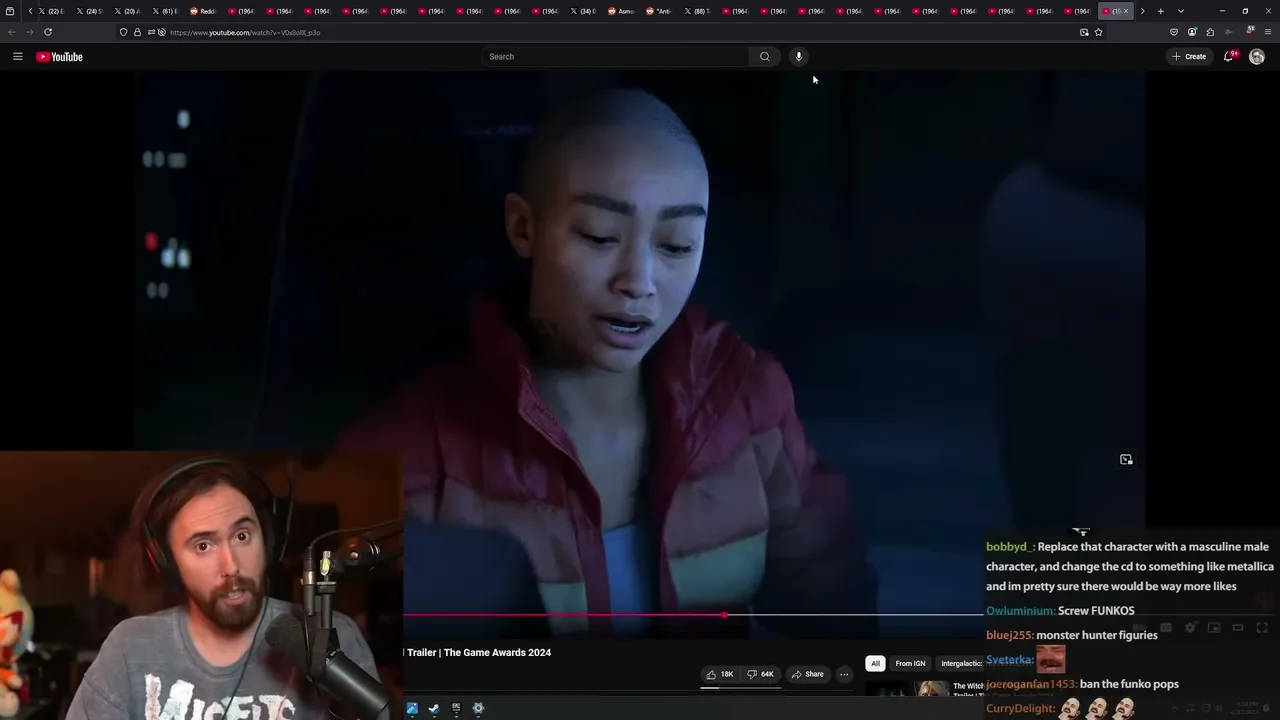Start voice search with the microphone
The width and height of the screenshot is (1280, 720).
click(799, 57)
